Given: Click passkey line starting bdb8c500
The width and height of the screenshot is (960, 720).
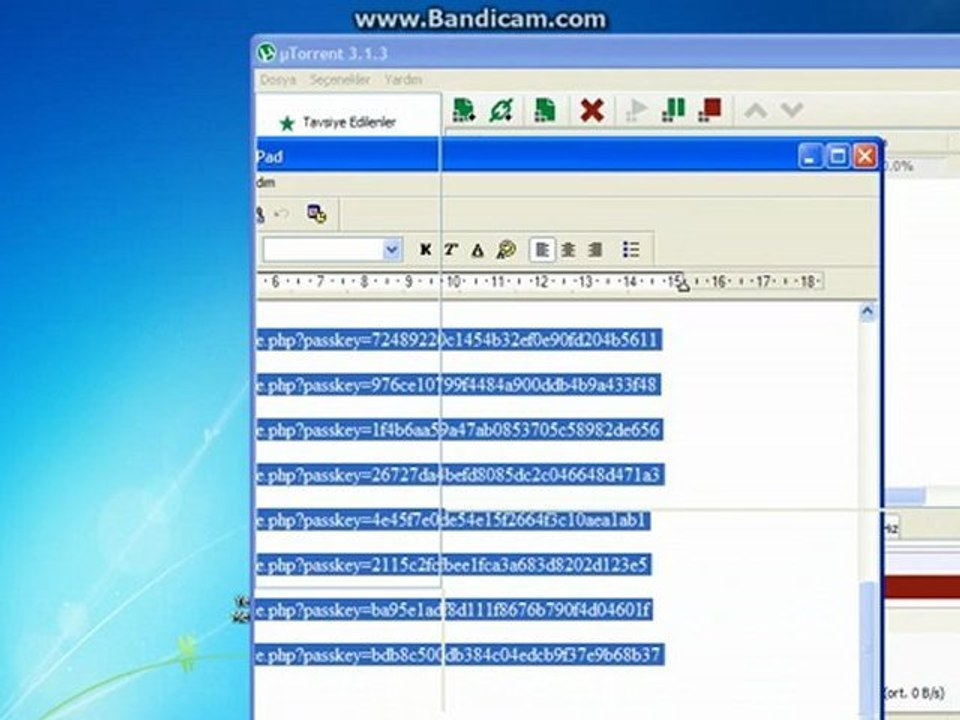Looking at the screenshot, I should coord(460,655).
